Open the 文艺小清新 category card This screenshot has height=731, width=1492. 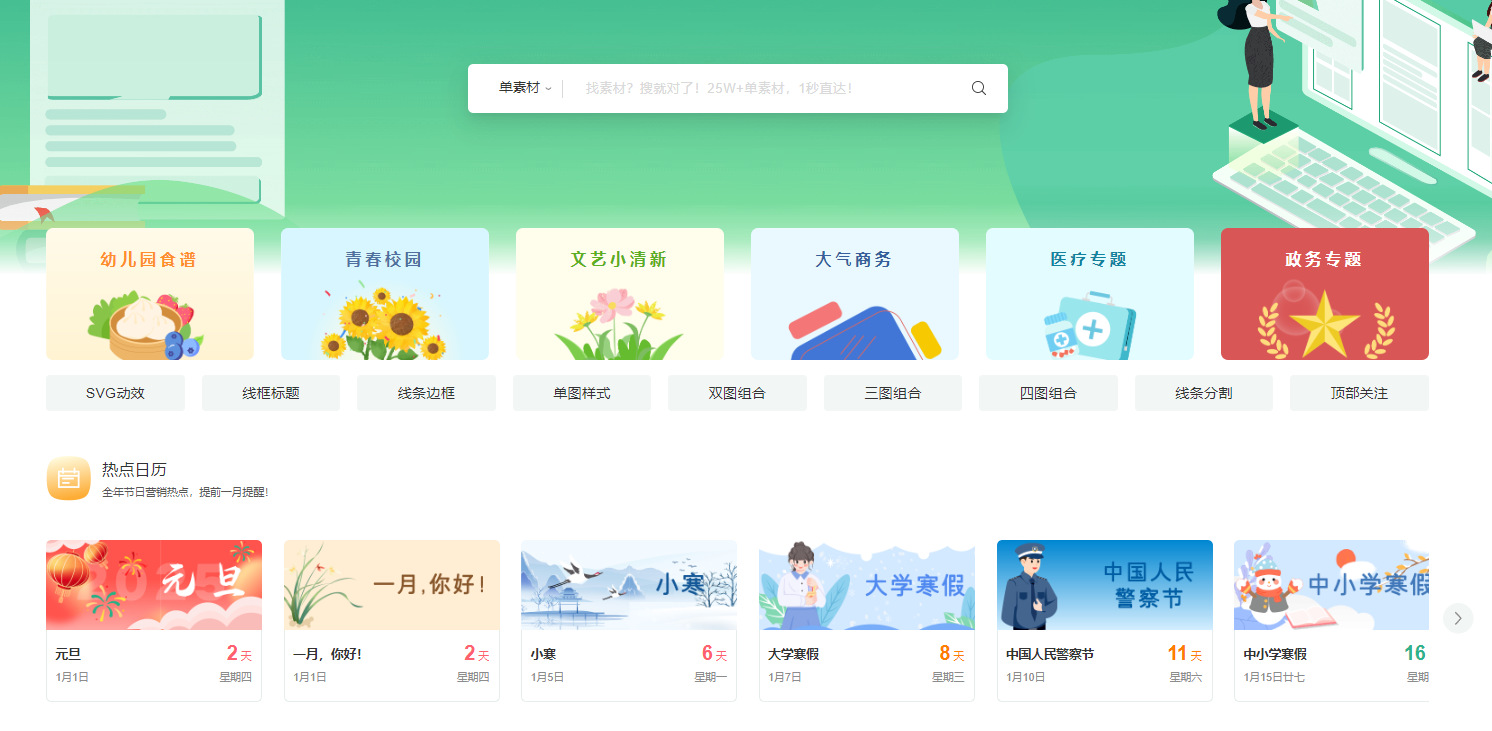click(620, 294)
